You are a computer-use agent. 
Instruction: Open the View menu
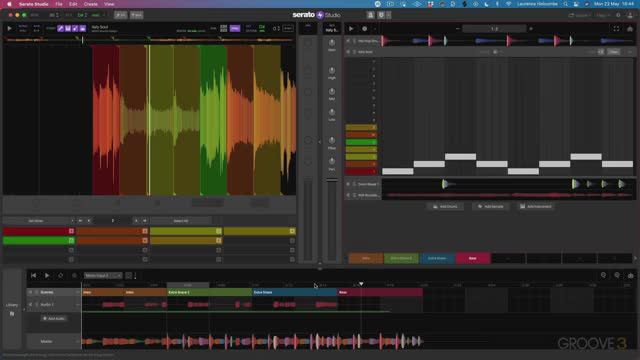[x=109, y=4]
